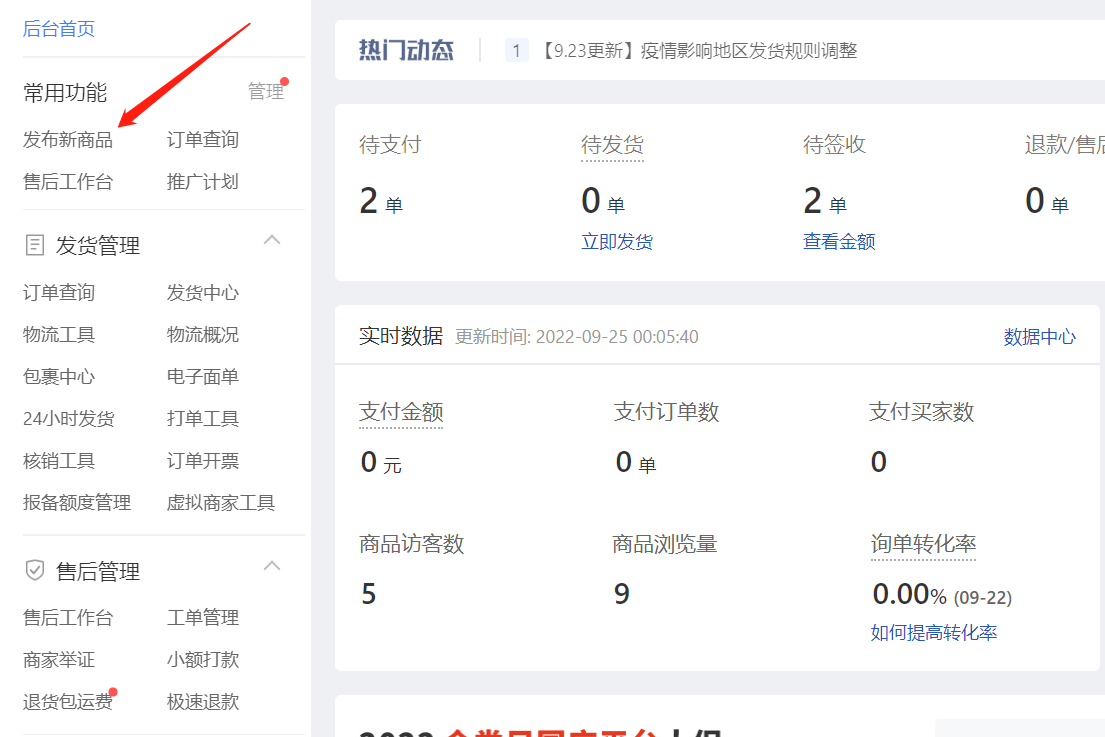The height and width of the screenshot is (737, 1105).
Task: Open 物流概况 menu item
Action: [203, 335]
